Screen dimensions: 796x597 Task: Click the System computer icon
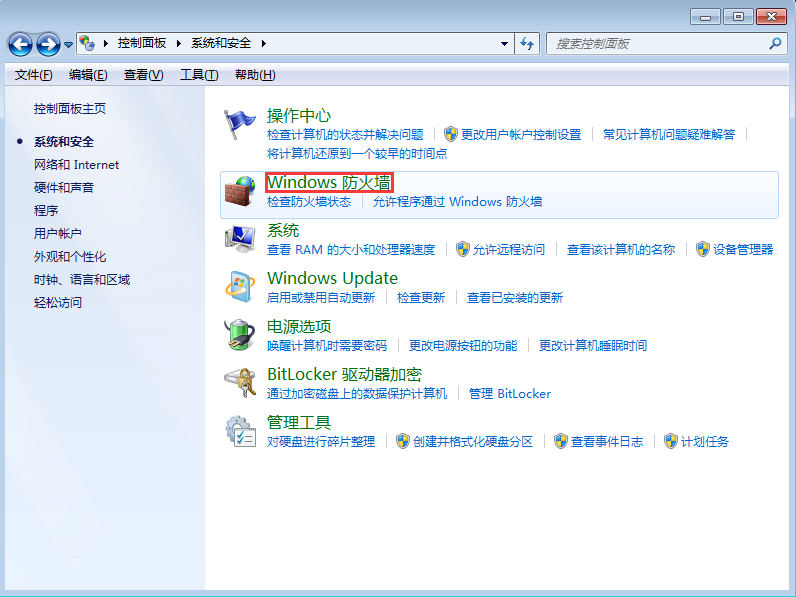(240, 239)
